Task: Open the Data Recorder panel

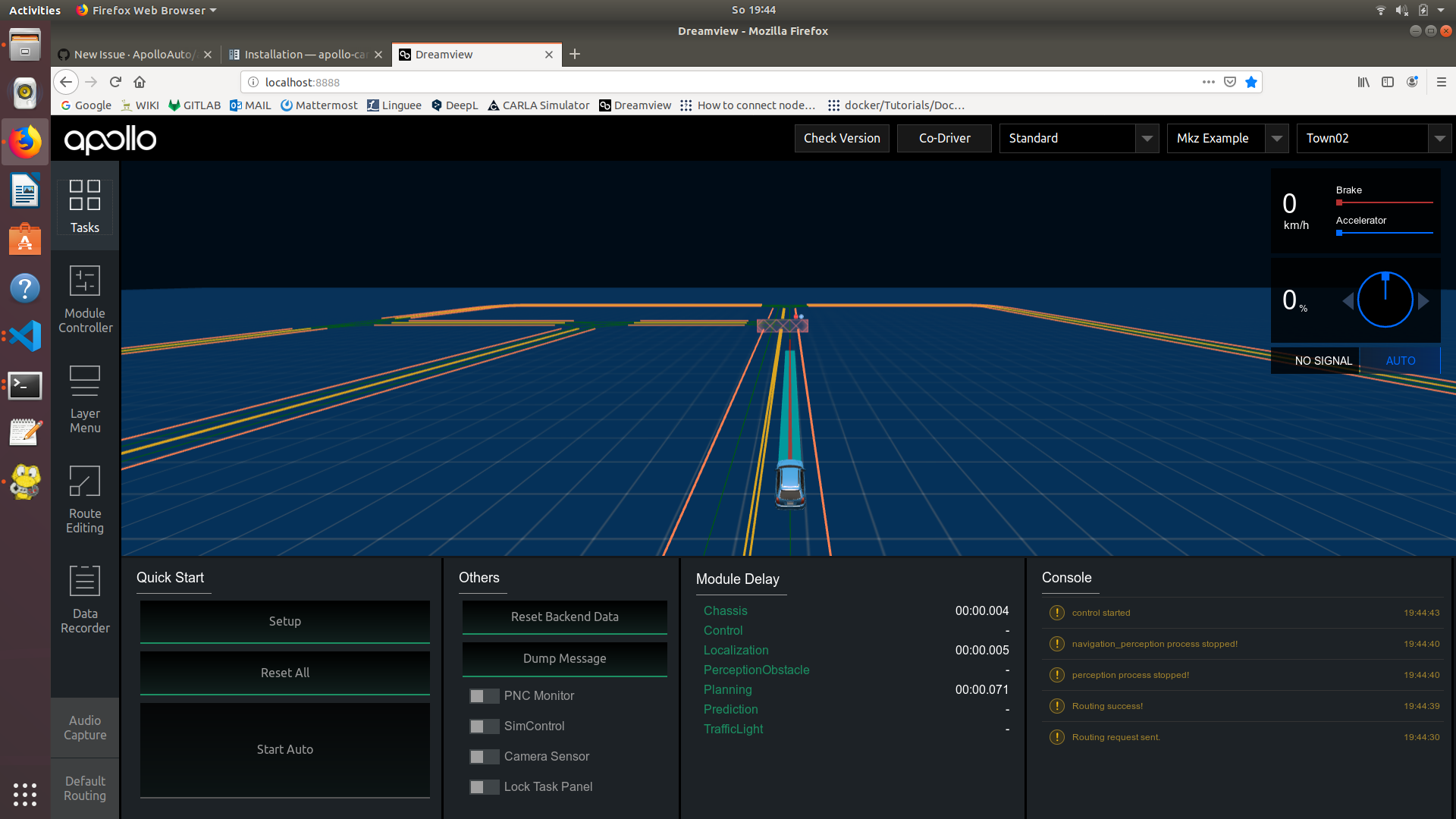Action: [x=85, y=600]
